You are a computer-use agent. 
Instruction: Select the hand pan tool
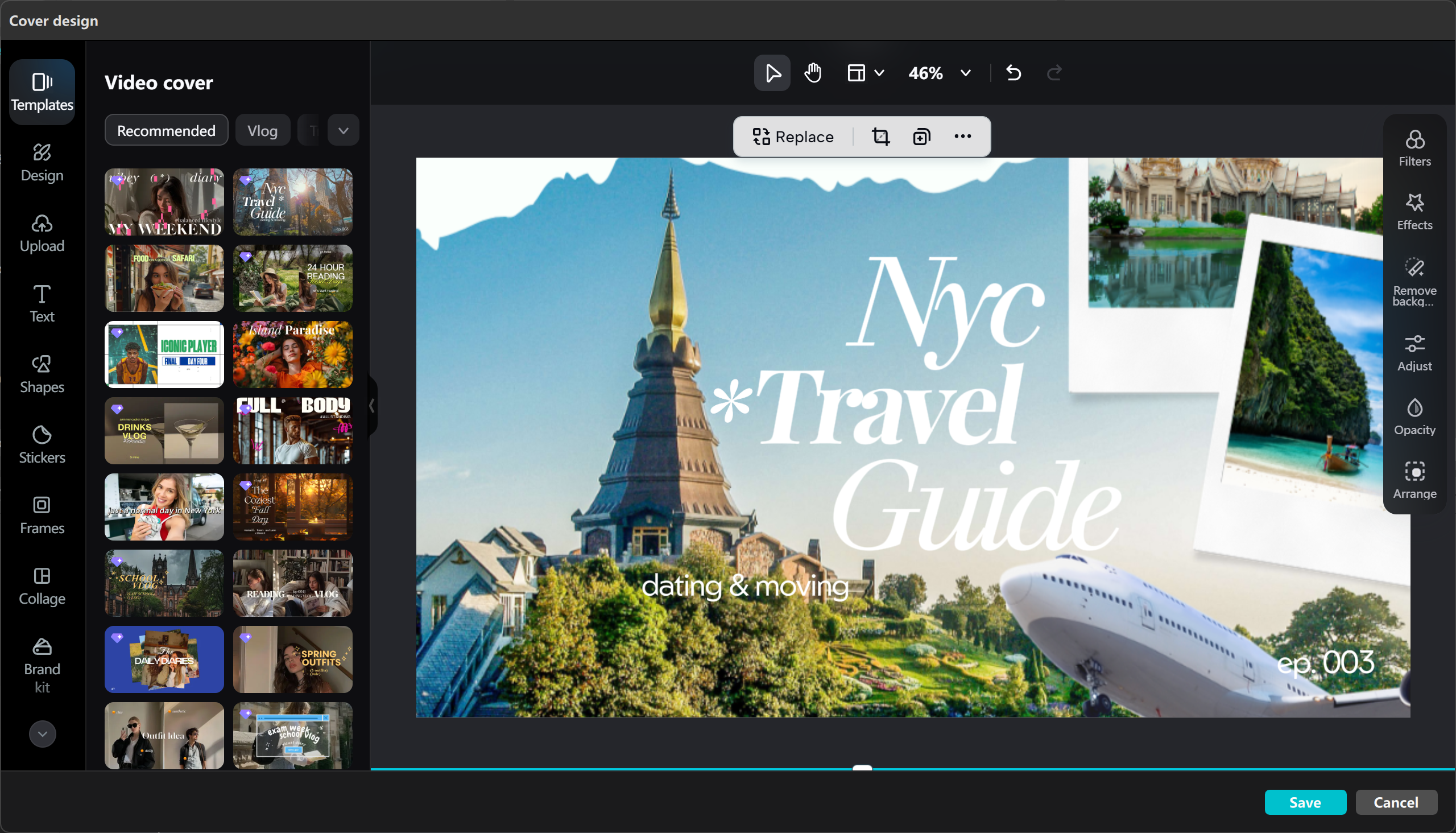click(x=813, y=73)
